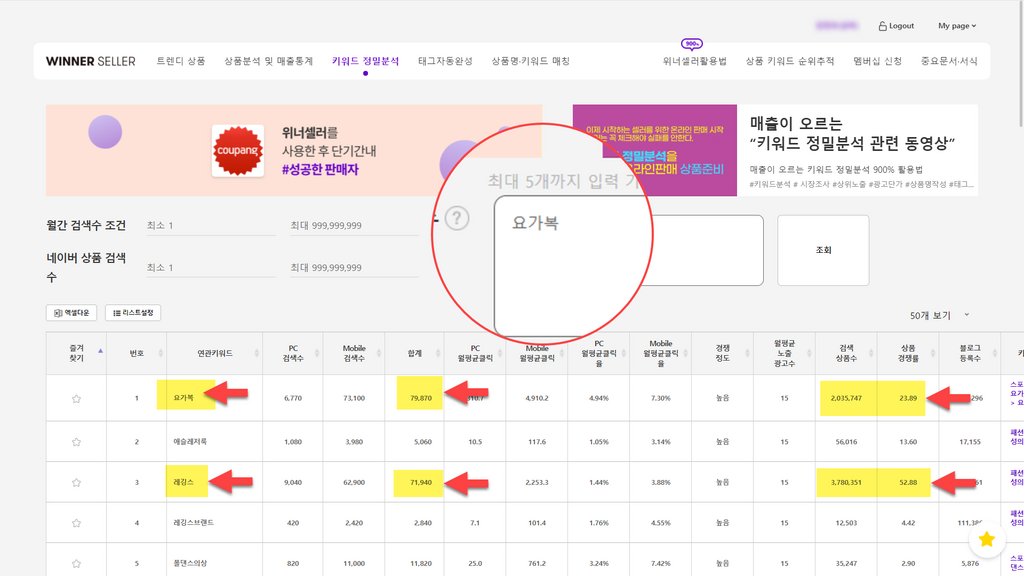This screenshot has width=1024, height=576.
Task: Open the 리스트설정 button
Action: tap(133, 313)
